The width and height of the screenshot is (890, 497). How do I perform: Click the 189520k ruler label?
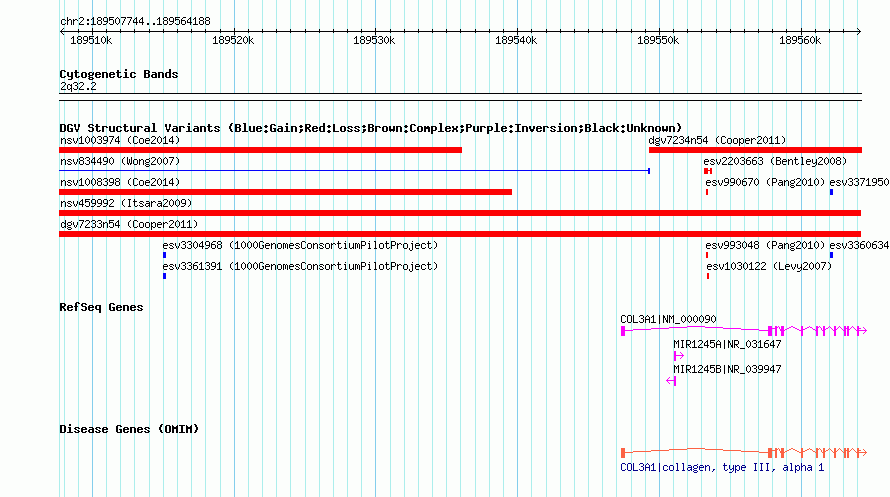coord(233,40)
